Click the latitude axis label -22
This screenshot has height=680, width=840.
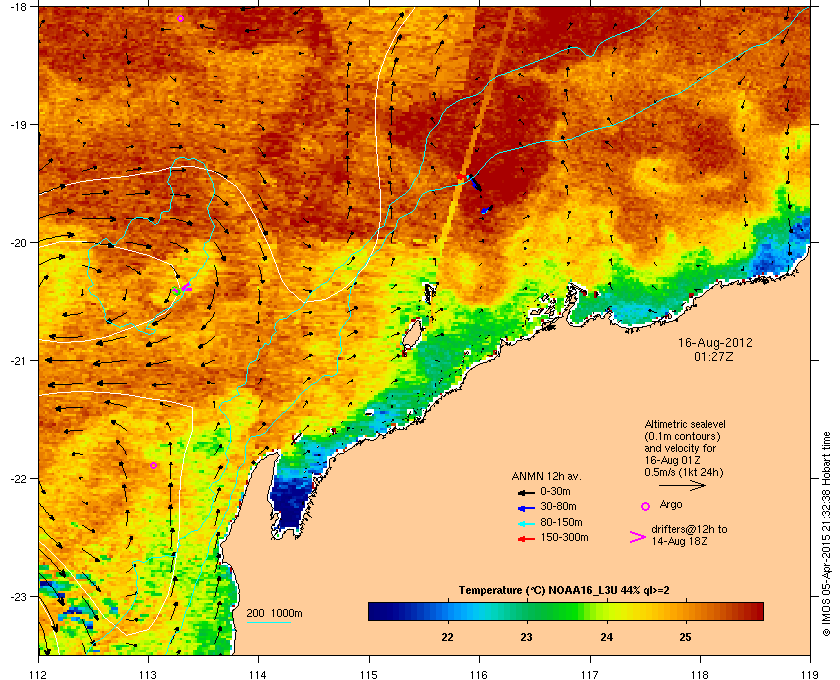pos(18,478)
